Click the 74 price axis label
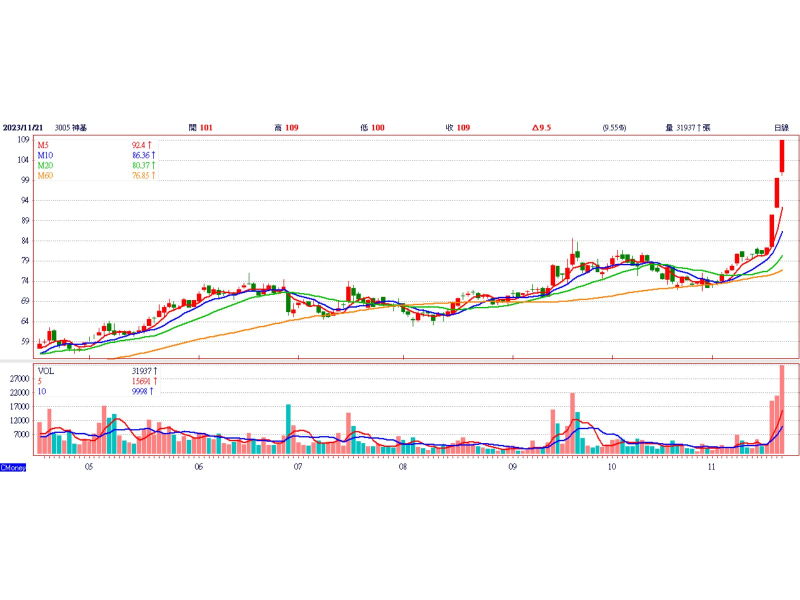Viewport: 800px width, 600px height. (x=25, y=281)
